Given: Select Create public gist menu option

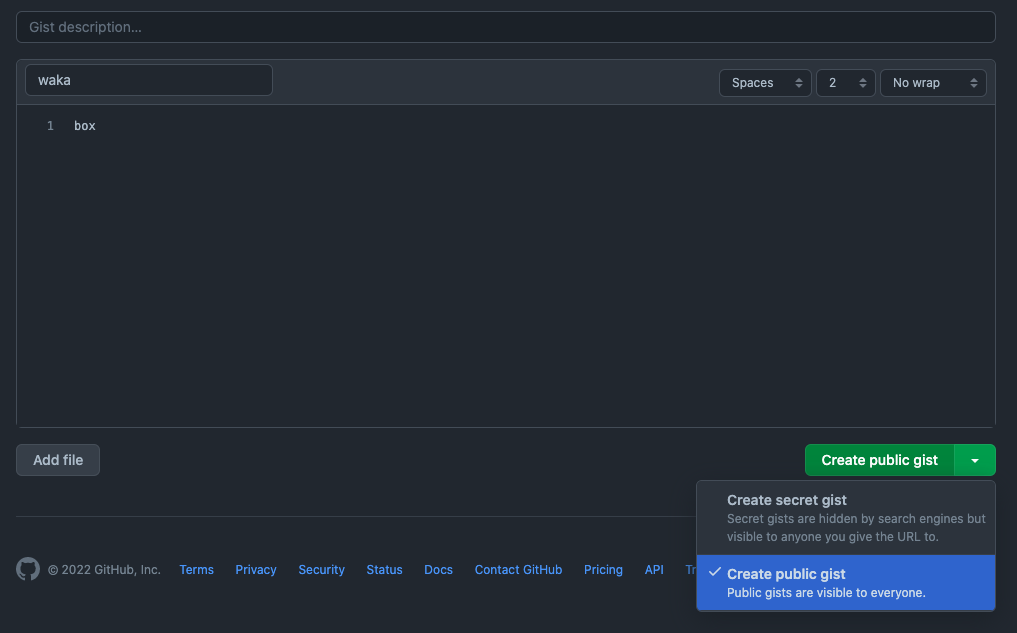Looking at the screenshot, I should (846, 582).
